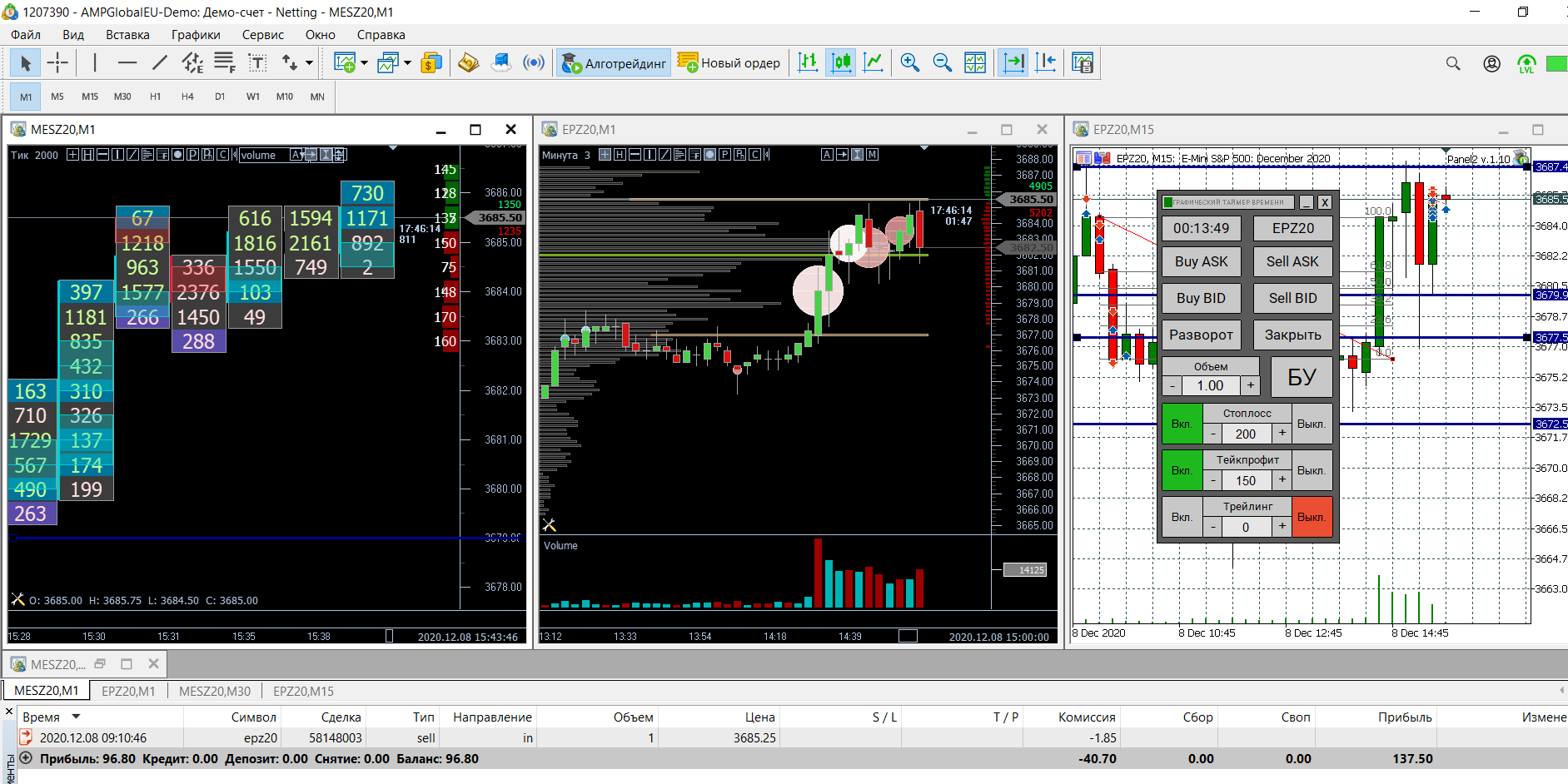Pick the horizontal line drawing tool
This screenshot has width=1568, height=784.
(127, 62)
